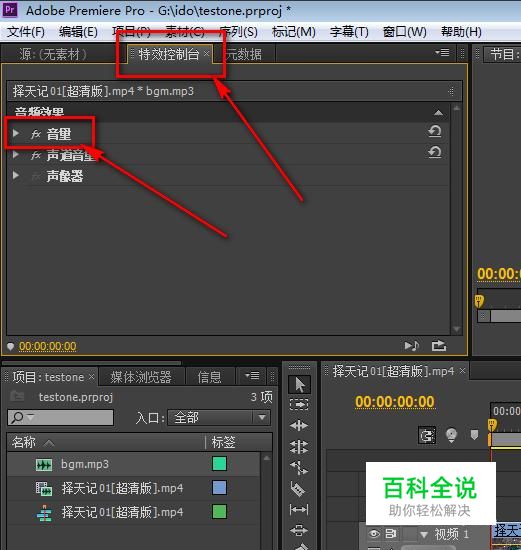Open the 字幕(T) menu
The width and height of the screenshot is (521, 550).
349,32
